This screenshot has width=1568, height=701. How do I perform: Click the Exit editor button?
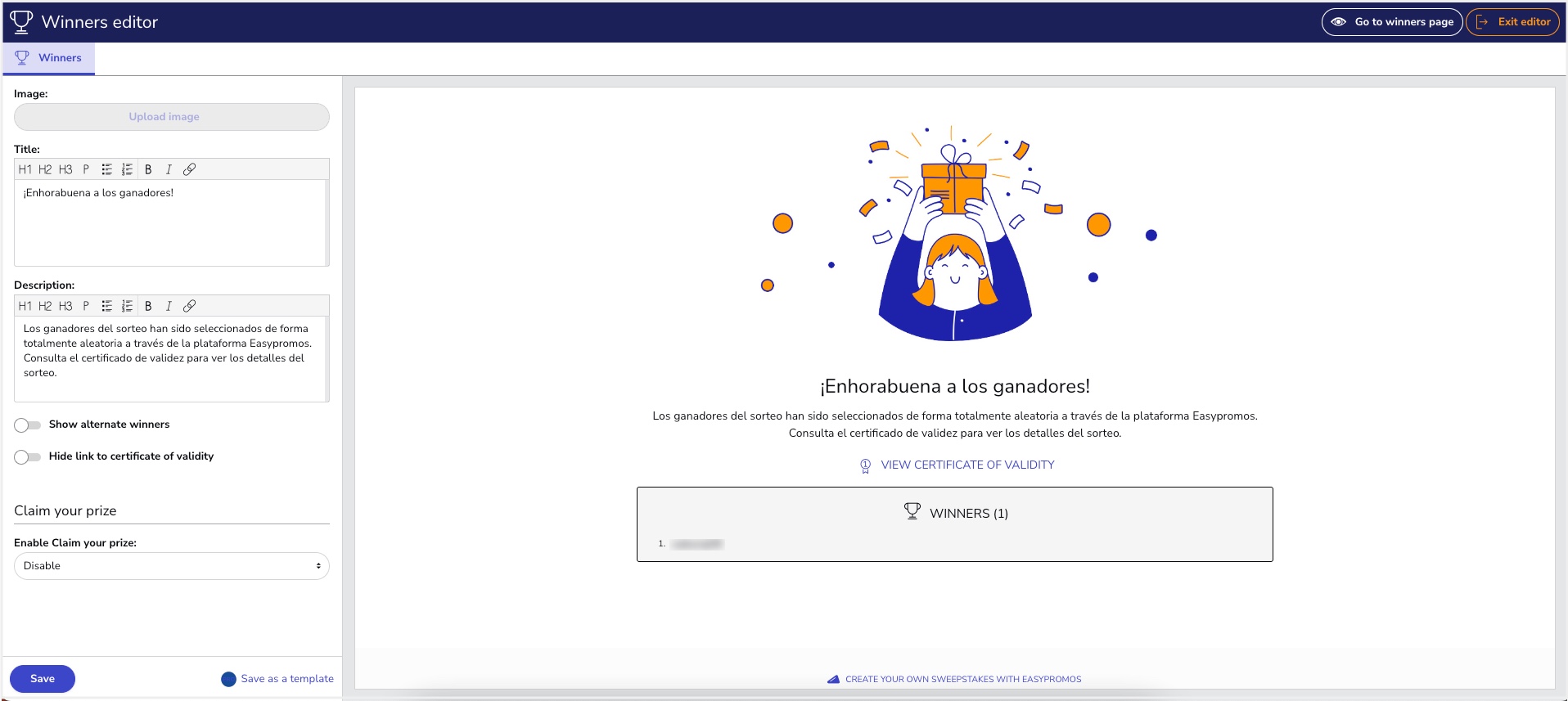(x=1513, y=22)
